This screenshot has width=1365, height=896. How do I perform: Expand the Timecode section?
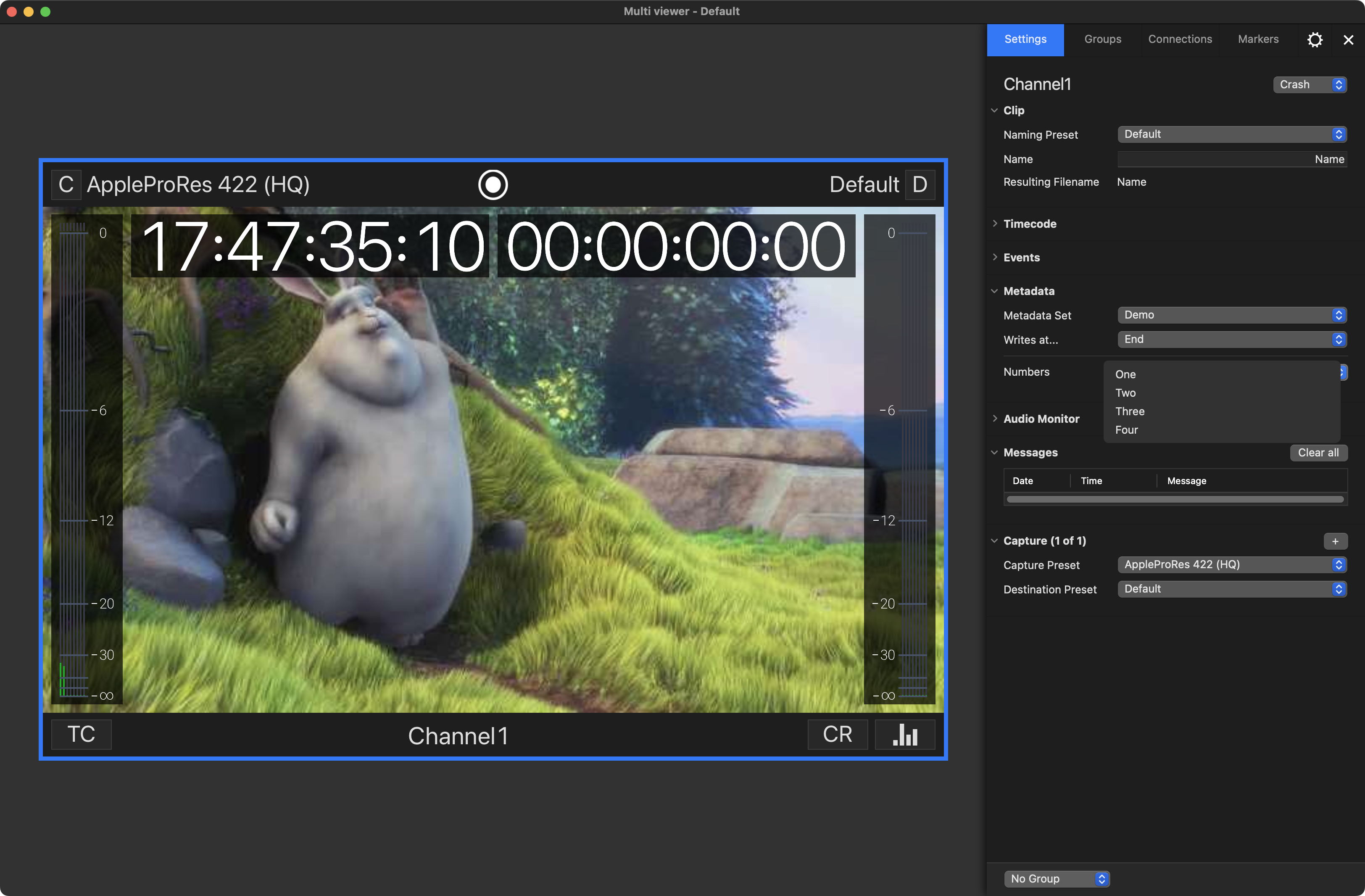(994, 224)
